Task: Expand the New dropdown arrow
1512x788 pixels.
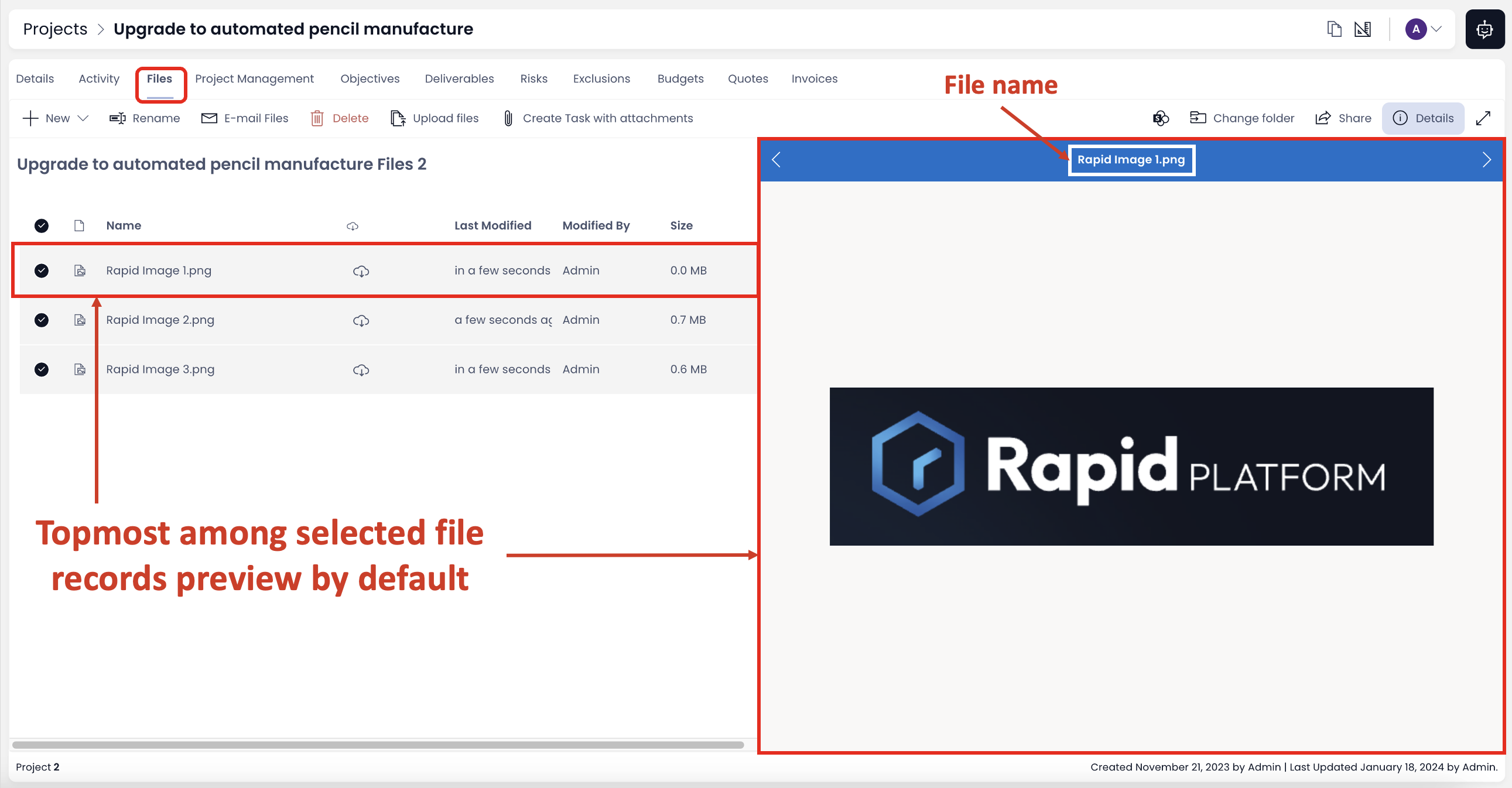Action: pos(83,118)
